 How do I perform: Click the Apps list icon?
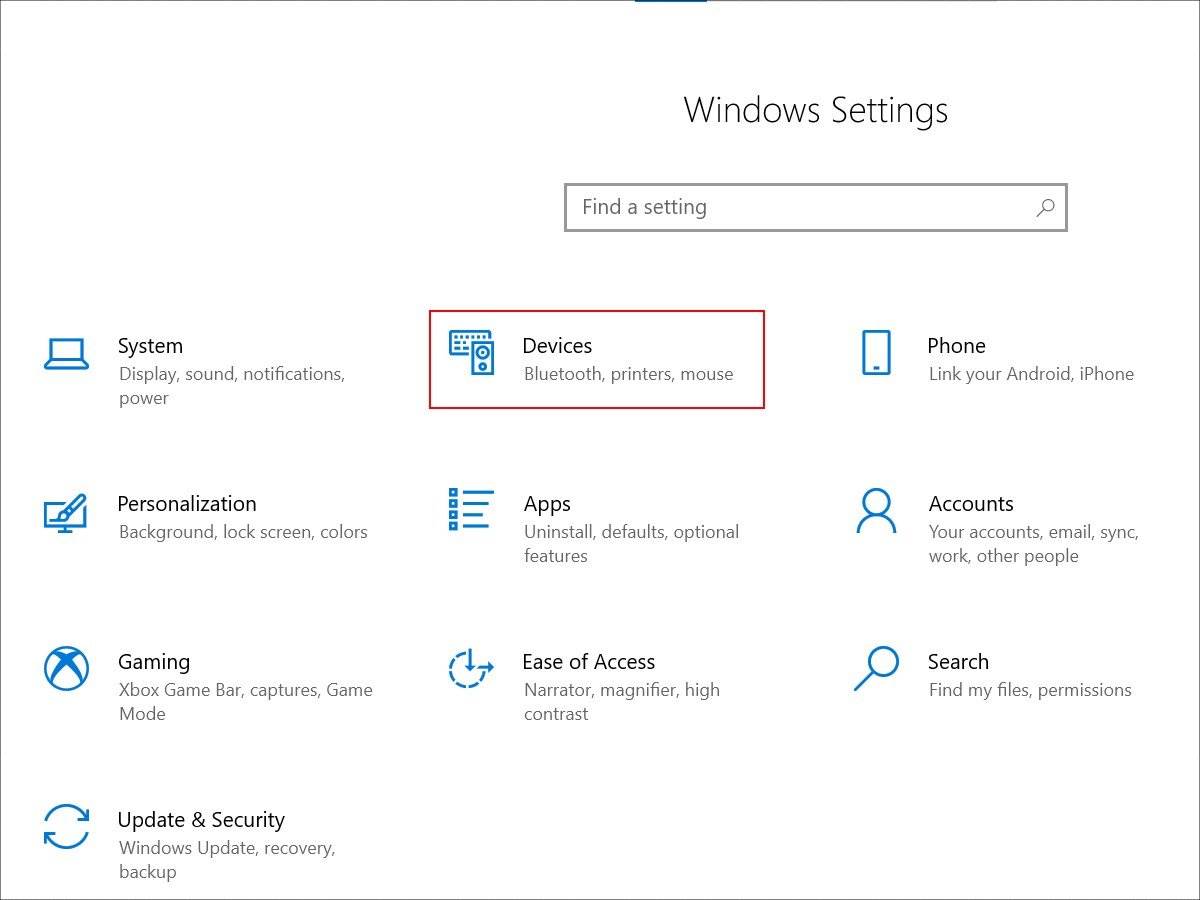tap(471, 509)
